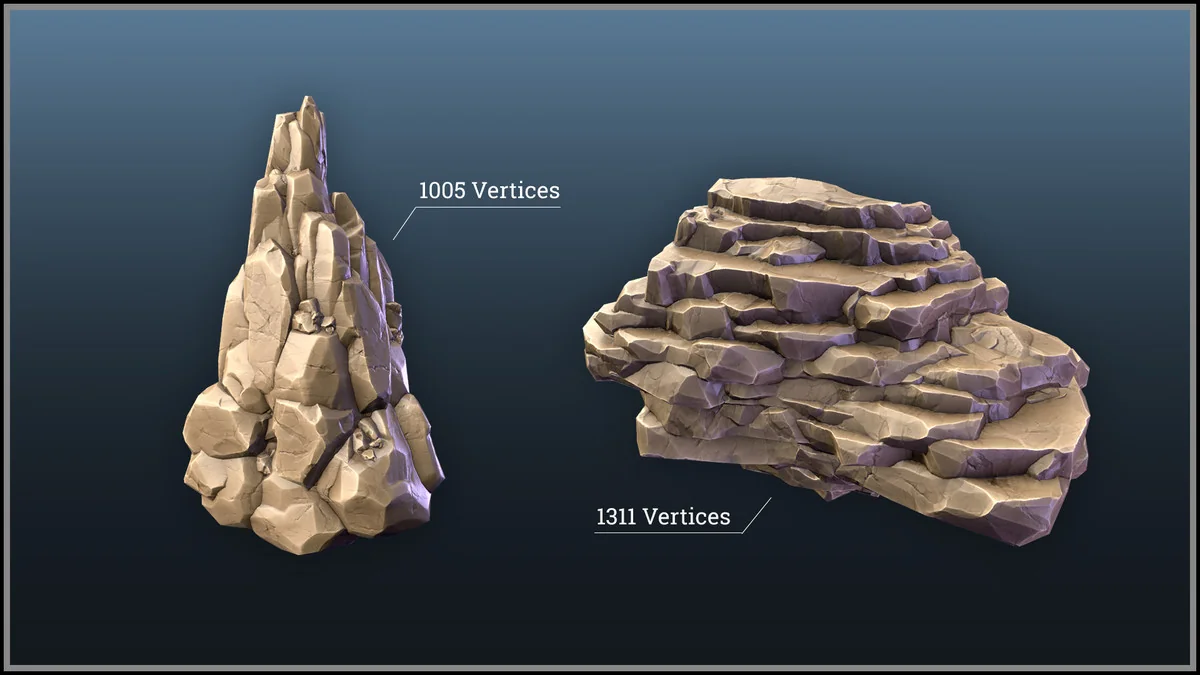Viewport: 1200px width, 675px height.
Task: Click the diagonal leader line below "1005 Vertices"
Action: (404, 223)
